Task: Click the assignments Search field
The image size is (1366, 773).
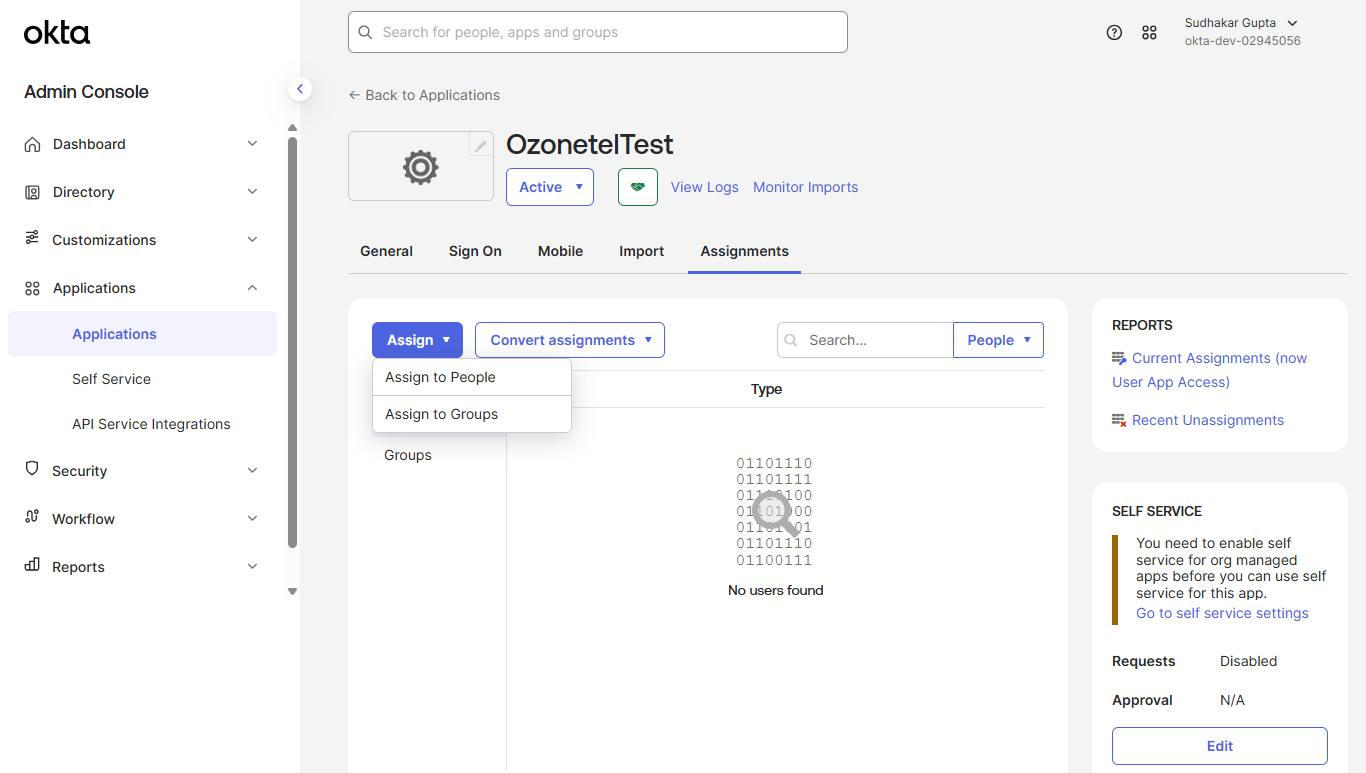Action: (865, 340)
